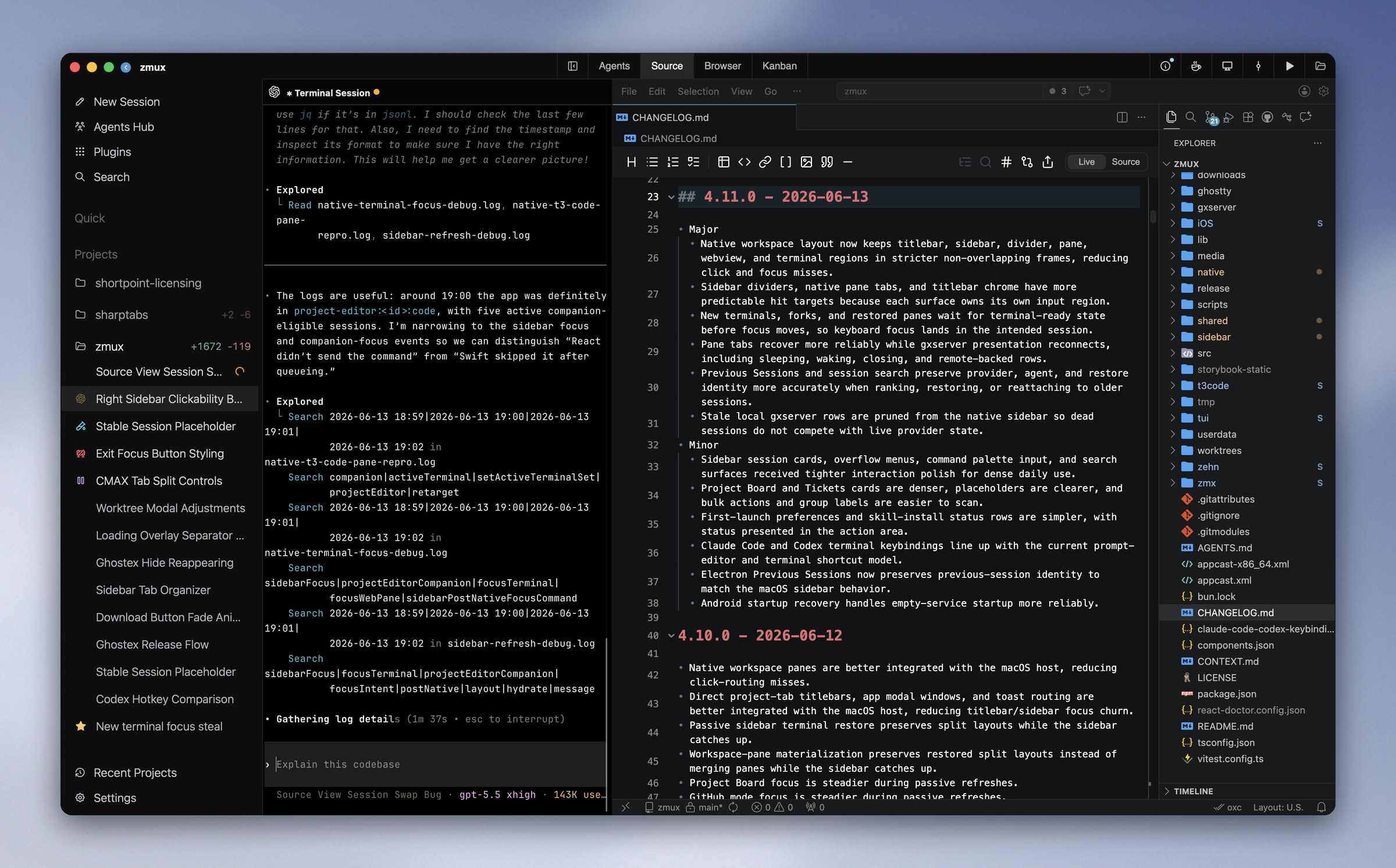Insert a code block with angle-brackets icon
This screenshot has width=1396, height=868.
[x=745, y=162]
